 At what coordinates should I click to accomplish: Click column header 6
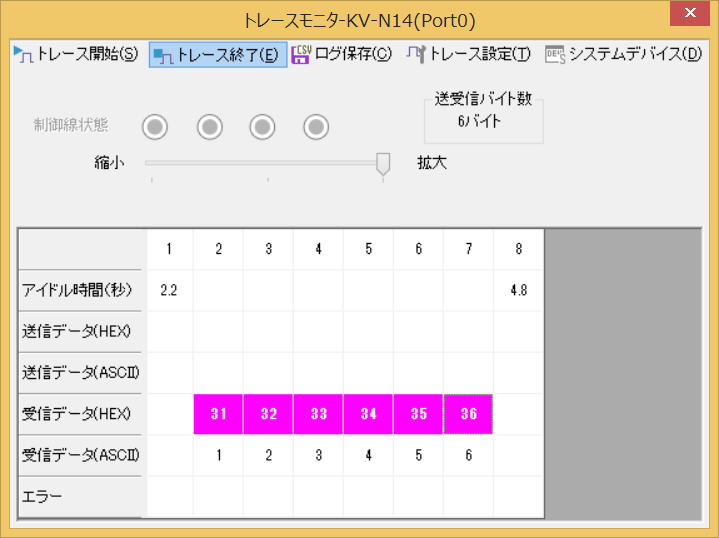coord(418,249)
